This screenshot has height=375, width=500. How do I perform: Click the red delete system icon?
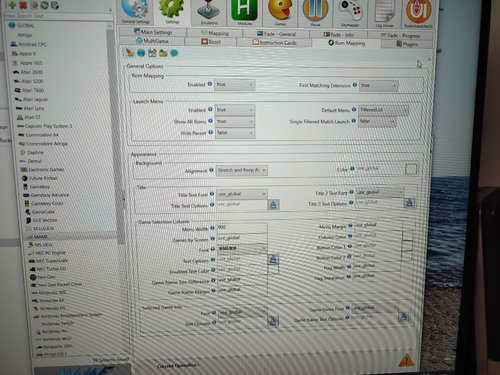(x=23, y=5)
